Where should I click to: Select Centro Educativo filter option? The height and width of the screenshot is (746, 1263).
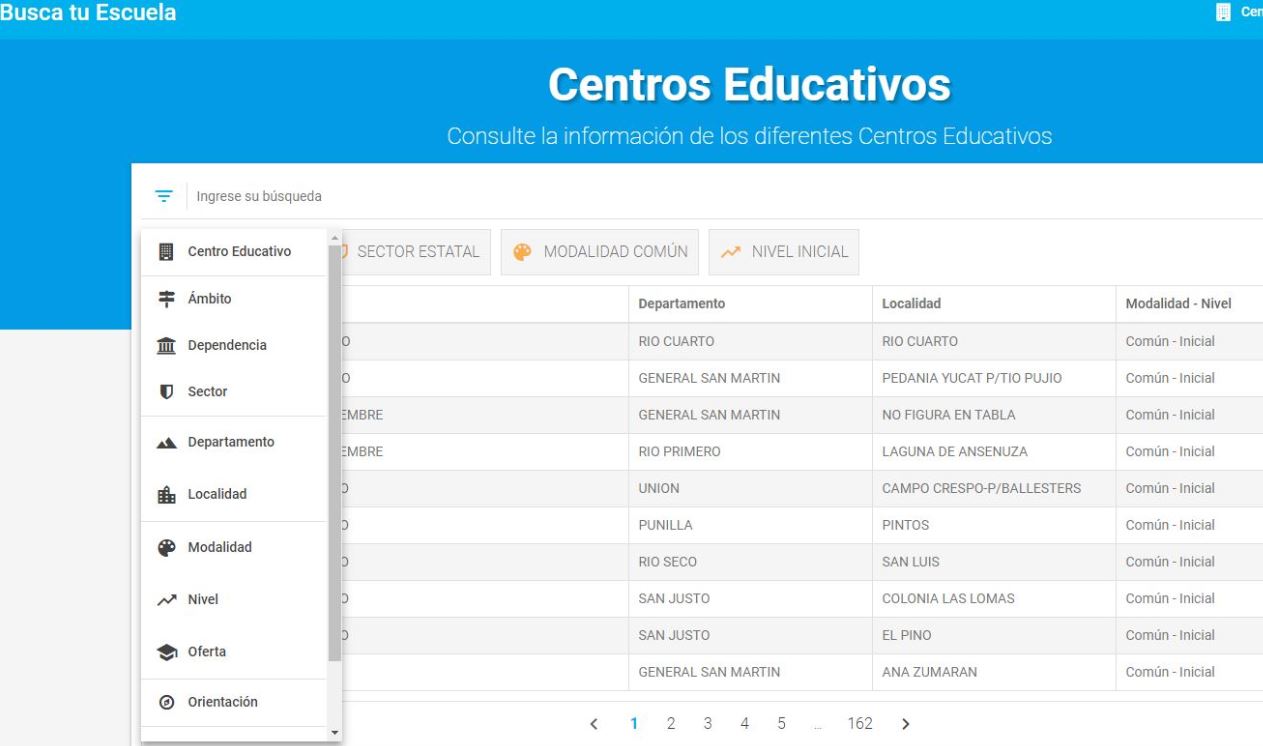(234, 251)
